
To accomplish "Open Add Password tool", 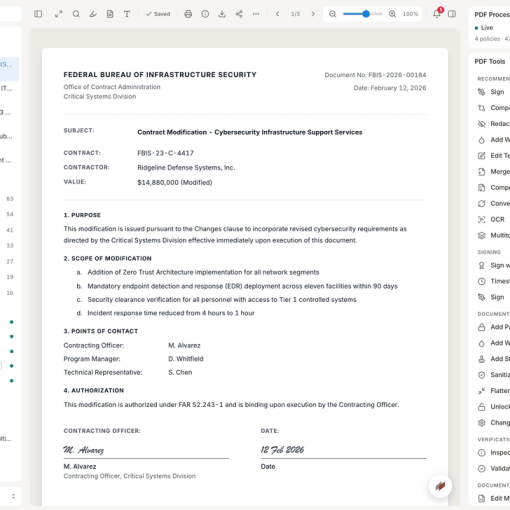I will point(493,327).
